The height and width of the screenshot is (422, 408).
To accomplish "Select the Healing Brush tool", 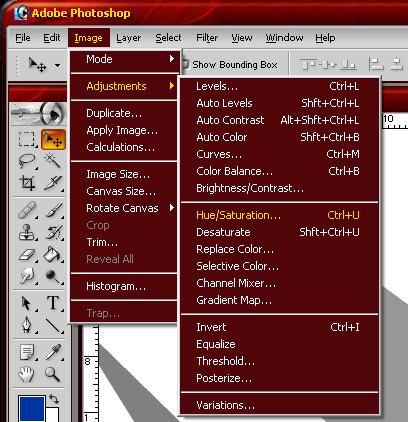I will (x=27, y=210).
